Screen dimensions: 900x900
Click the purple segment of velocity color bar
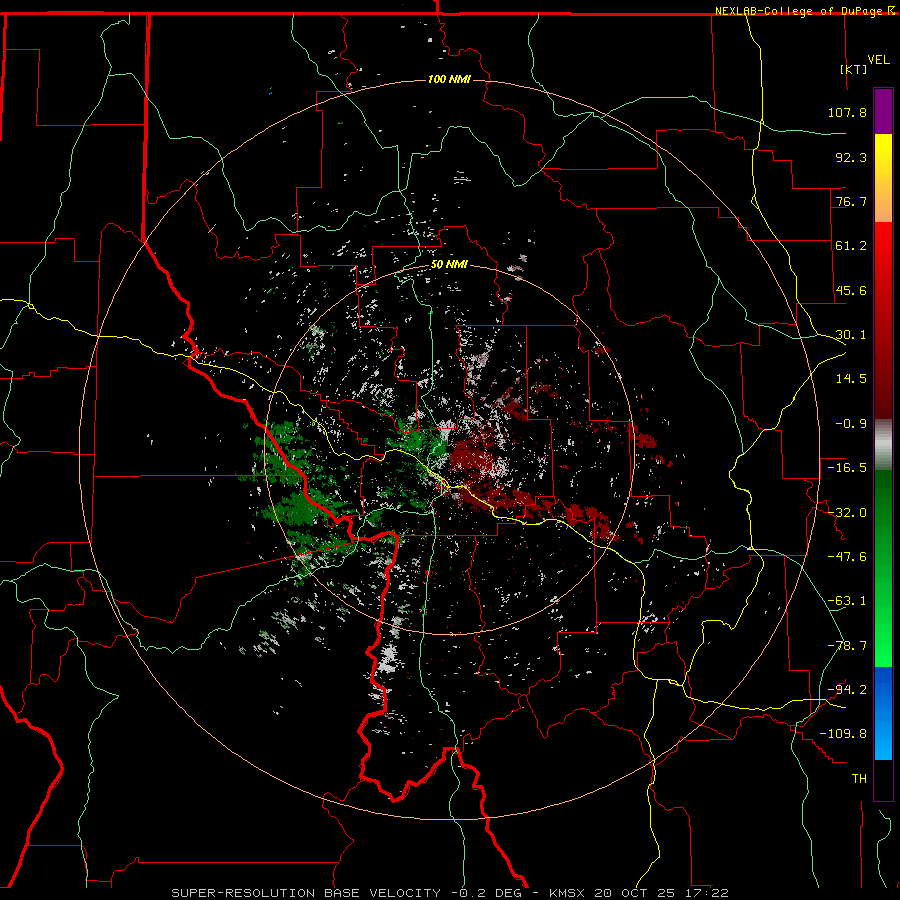(883, 111)
